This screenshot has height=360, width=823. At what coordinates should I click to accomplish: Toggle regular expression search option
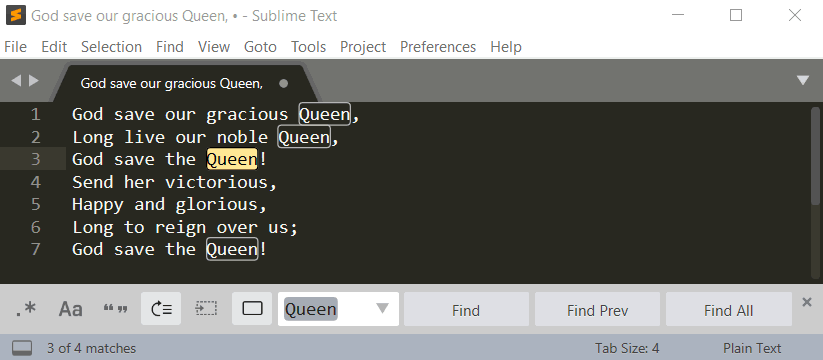point(25,309)
